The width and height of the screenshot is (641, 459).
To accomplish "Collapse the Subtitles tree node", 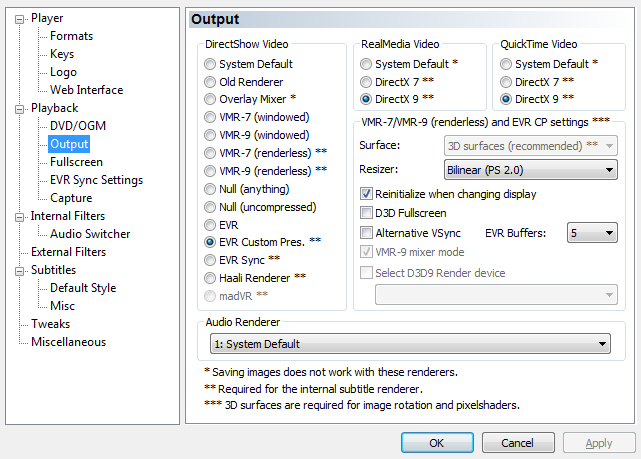I will click(x=19, y=271).
